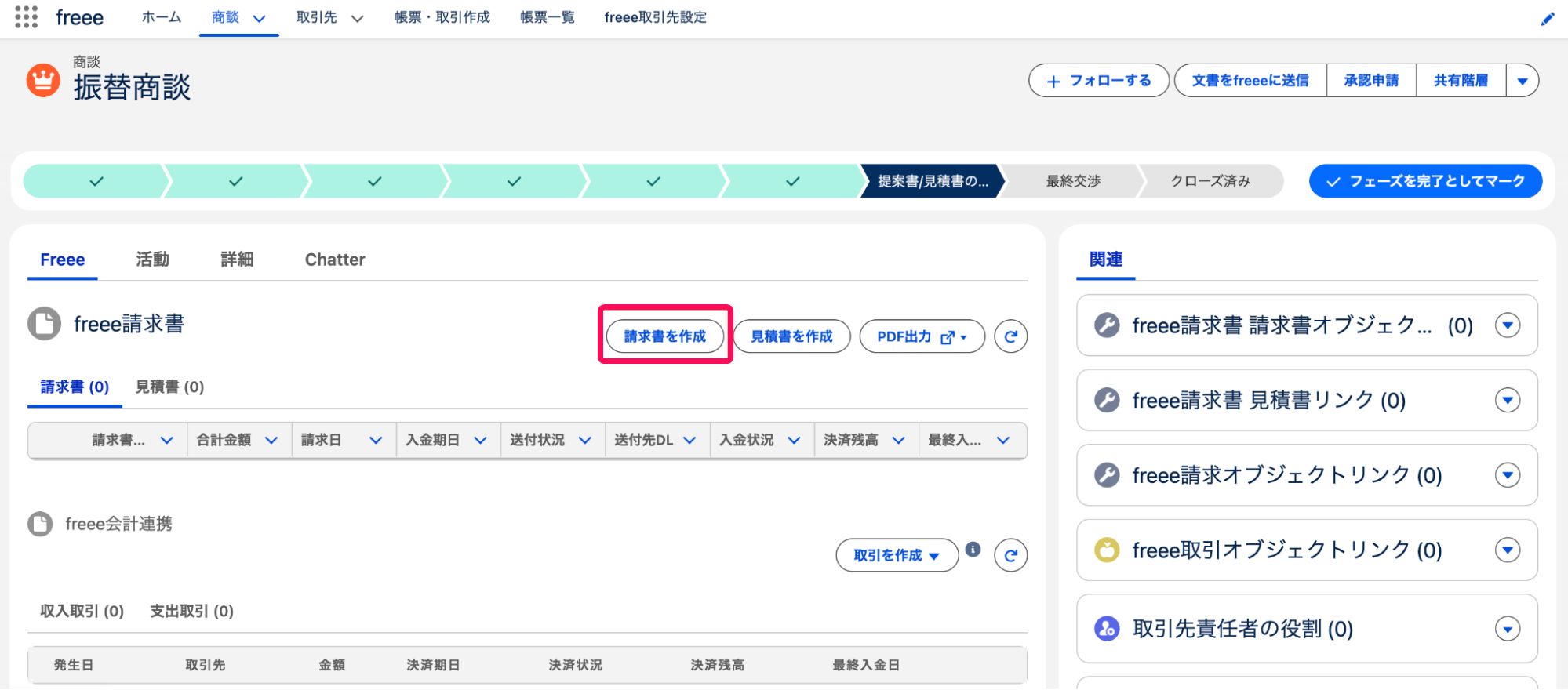Click the 承認申請 button
The image size is (1568, 690).
click(1371, 80)
